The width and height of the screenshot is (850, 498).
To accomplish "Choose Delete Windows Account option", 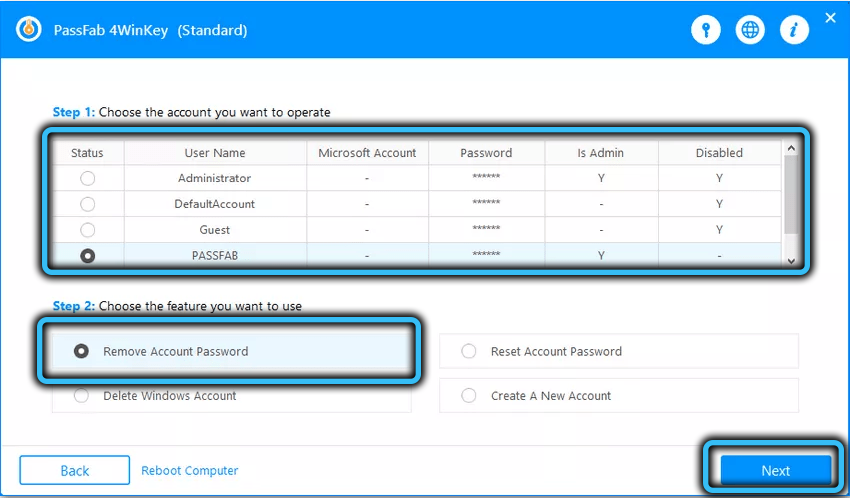I will click(231, 396).
